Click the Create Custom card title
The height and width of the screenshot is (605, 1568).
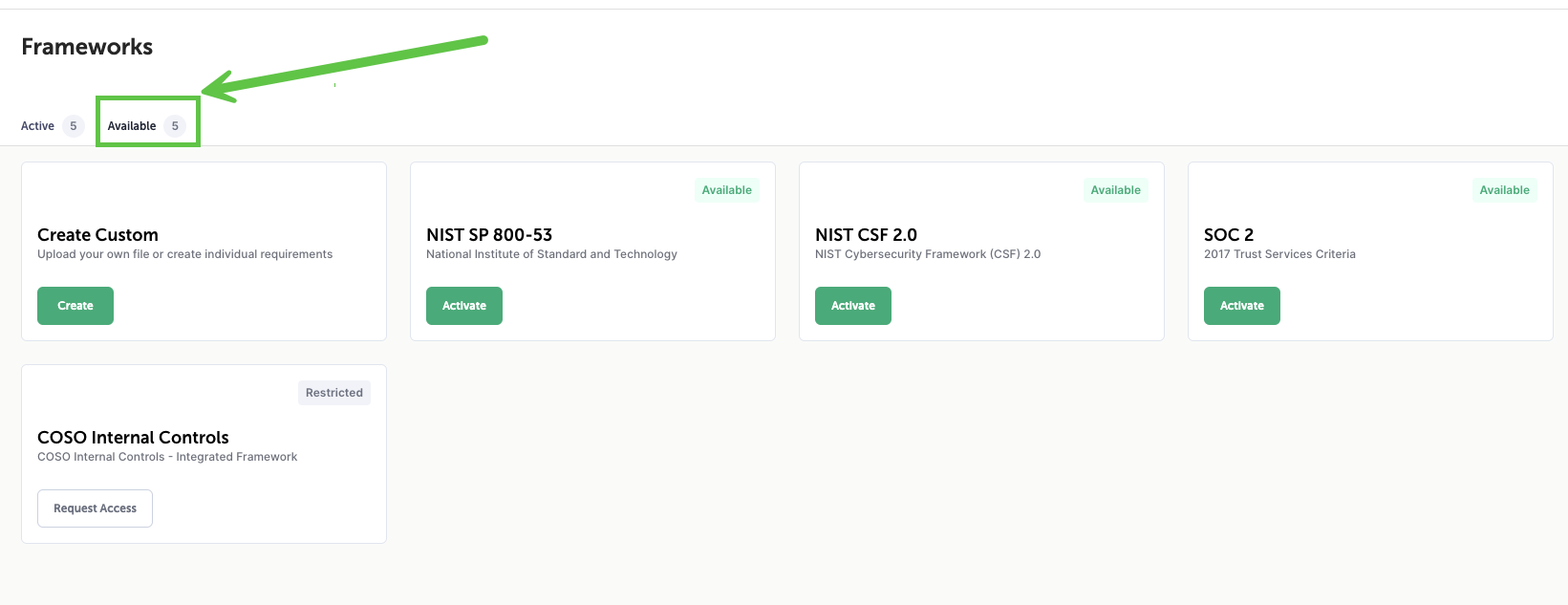tap(97, 235)
